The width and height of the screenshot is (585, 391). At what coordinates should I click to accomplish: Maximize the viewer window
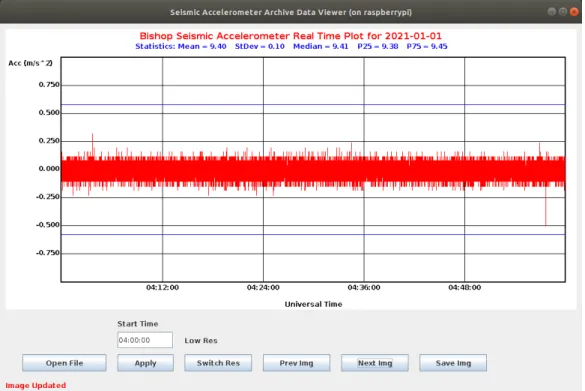coord(563,12)
